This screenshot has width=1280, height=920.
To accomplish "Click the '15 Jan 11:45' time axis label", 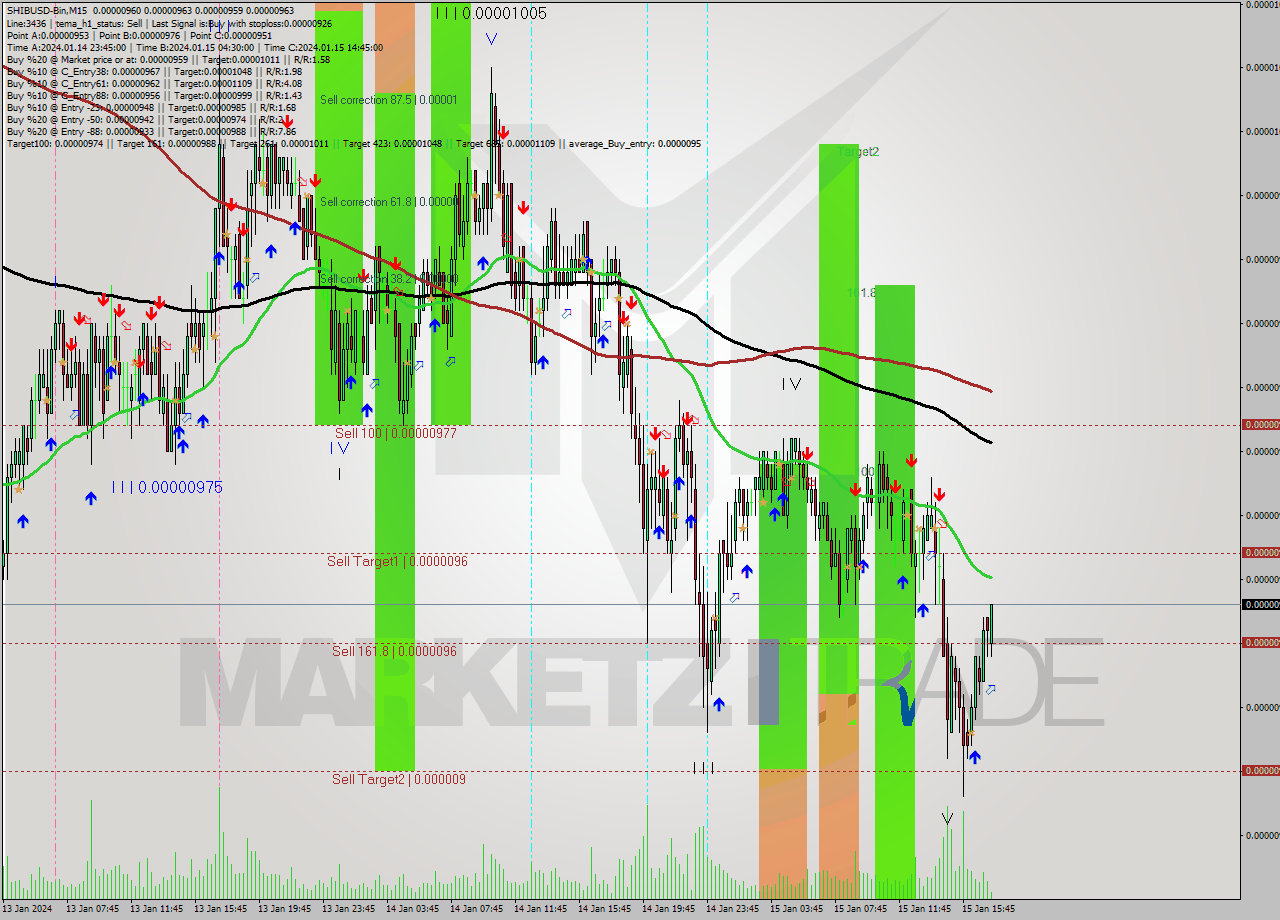I will pyautogui.click(x=924, y=909).
